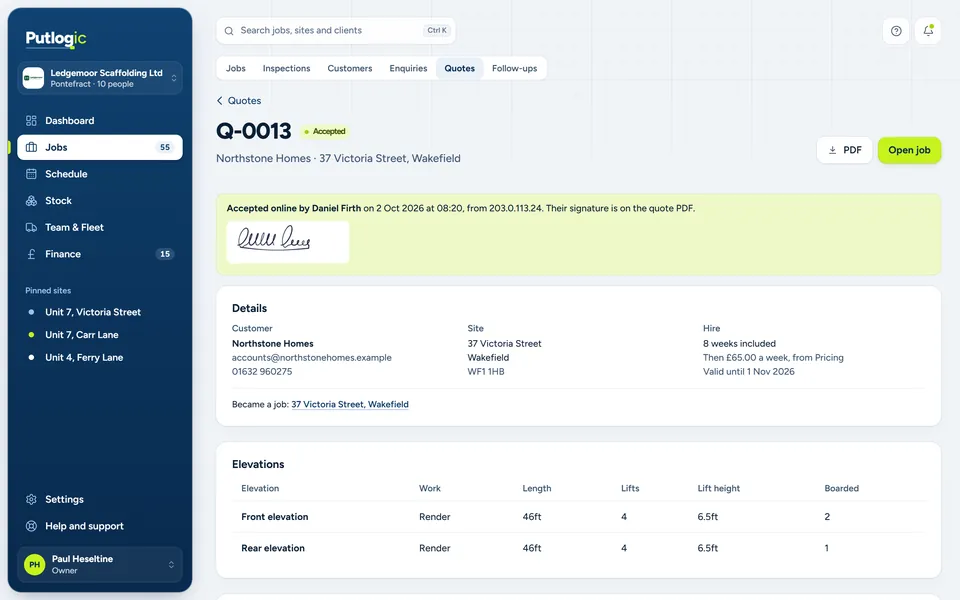Go to the Follow-ups tab
The height and width of the screenshot is (600, 960).
514,69
